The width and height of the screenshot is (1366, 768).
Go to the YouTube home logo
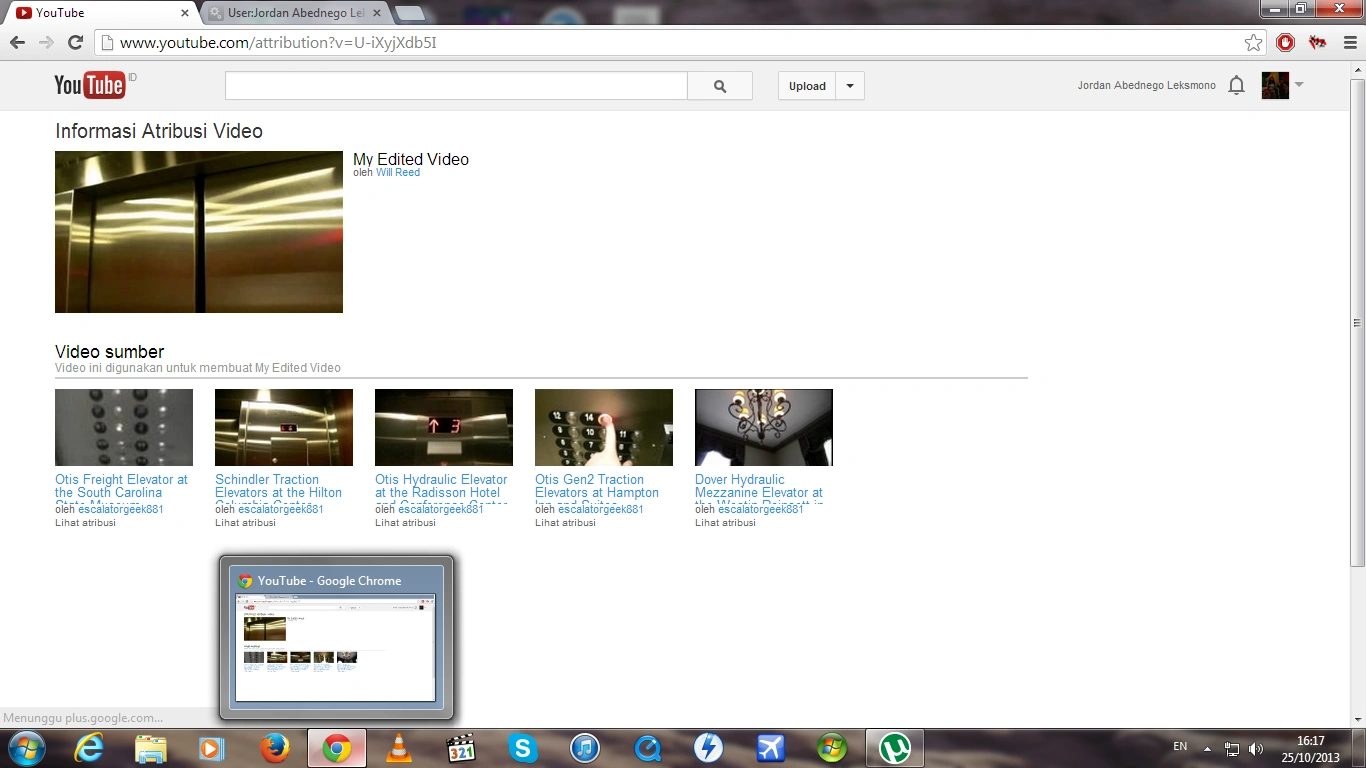click(90, 85)
